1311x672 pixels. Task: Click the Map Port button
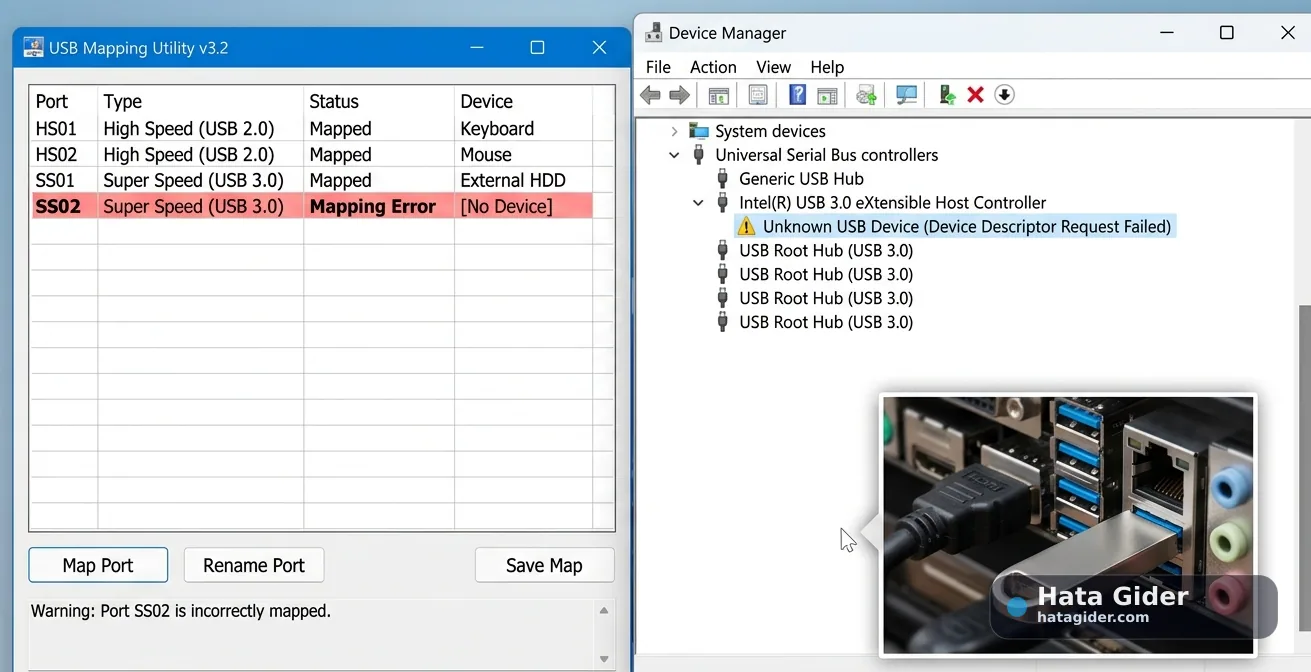point(98,565)
